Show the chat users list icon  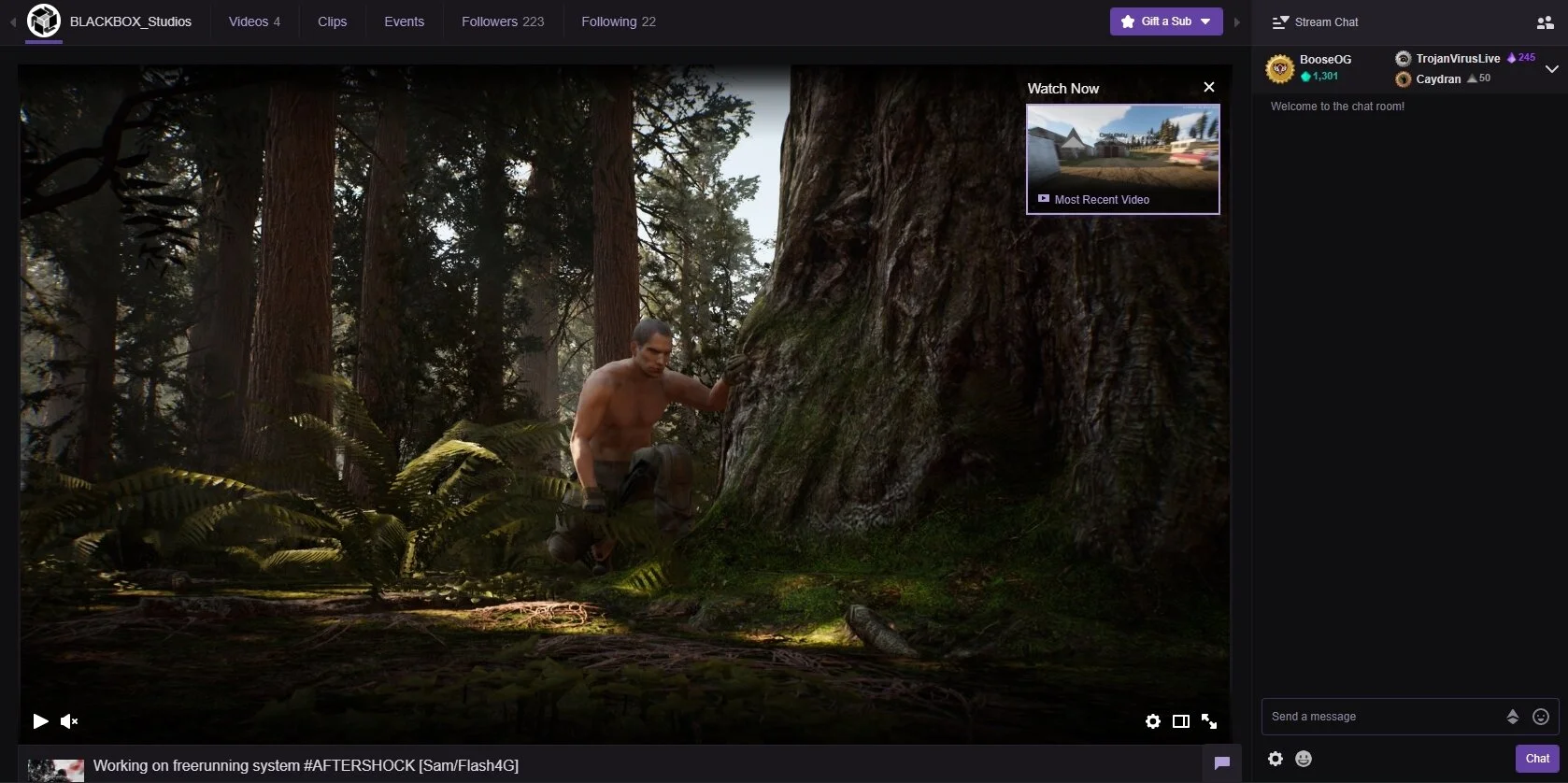click(x=1545, y=21)
